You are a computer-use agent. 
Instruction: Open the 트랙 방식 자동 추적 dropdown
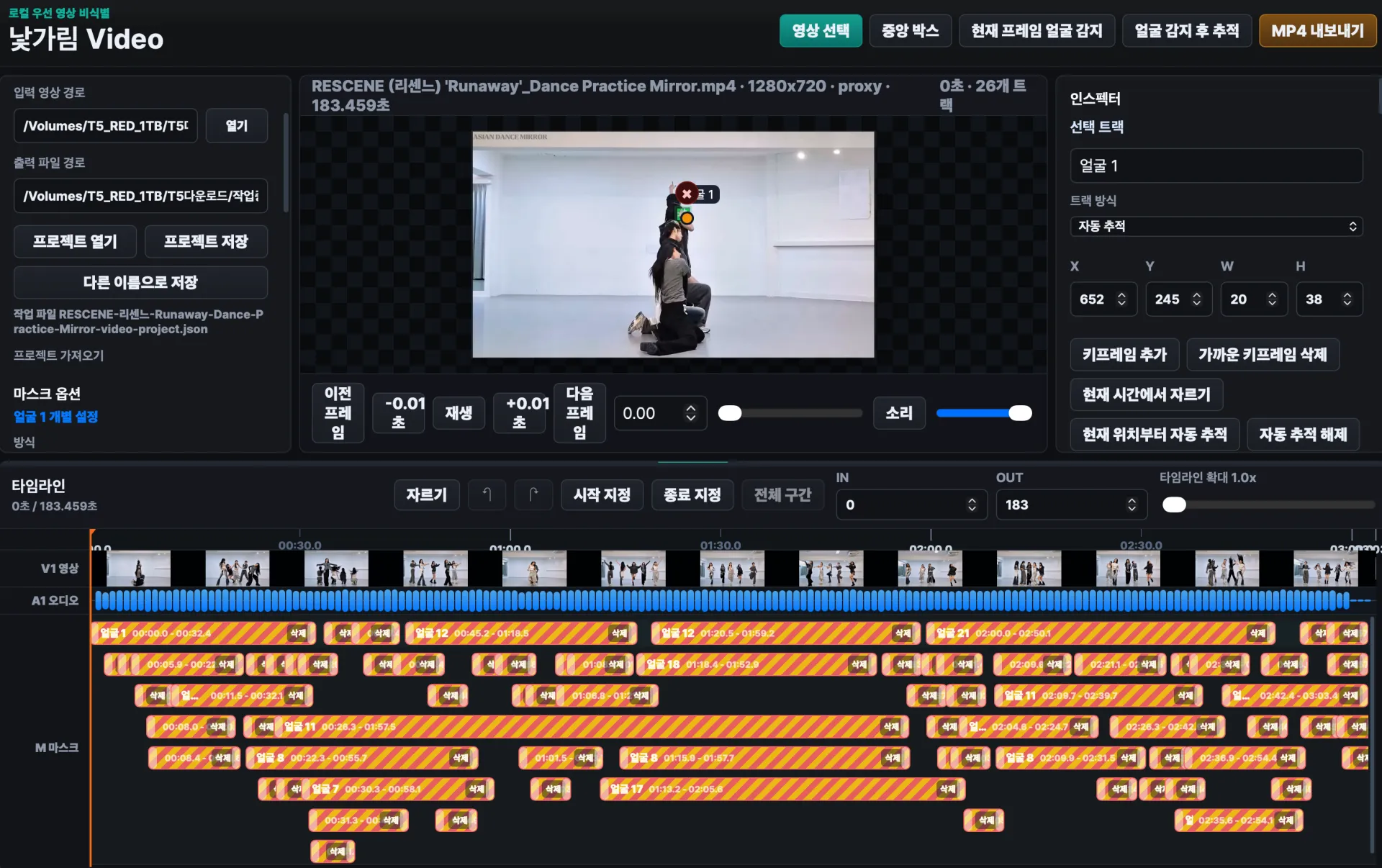click(x=1216, y=226)
